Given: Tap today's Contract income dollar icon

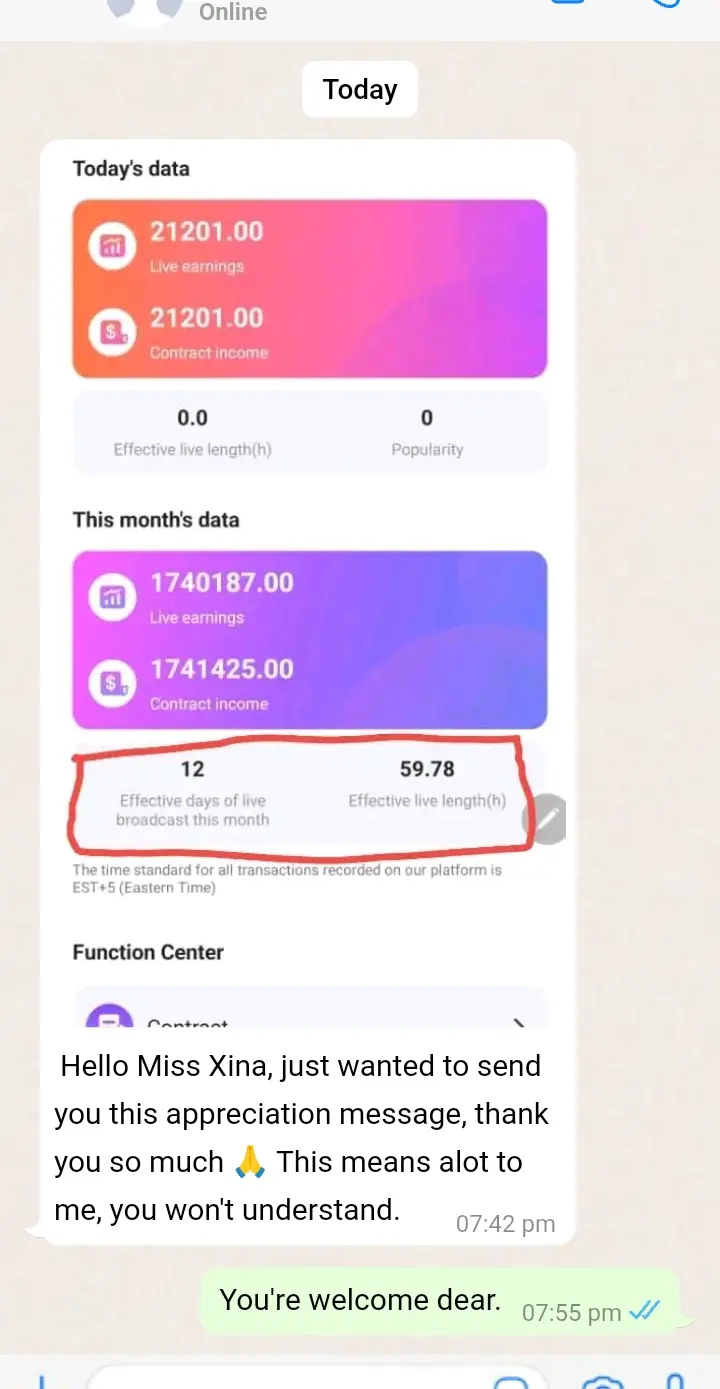Looking at the screenshot, I should (x=113, y=333).
